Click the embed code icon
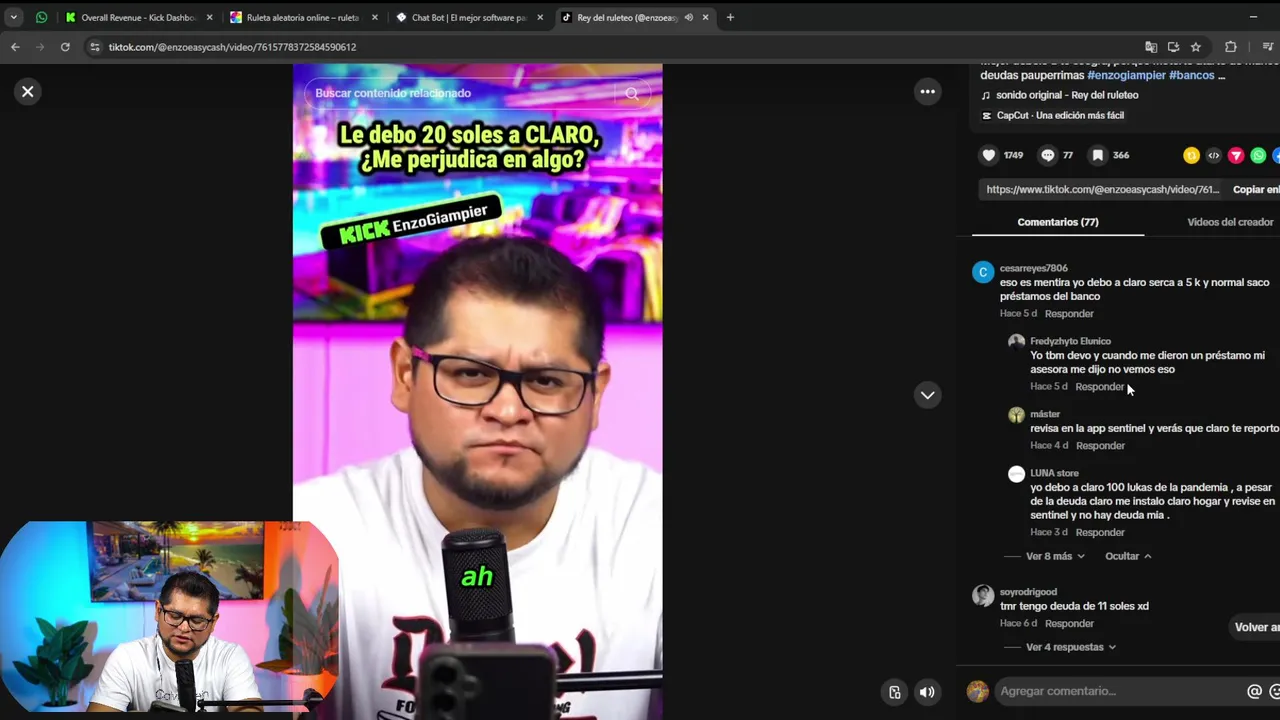 tap(1213, 155)
